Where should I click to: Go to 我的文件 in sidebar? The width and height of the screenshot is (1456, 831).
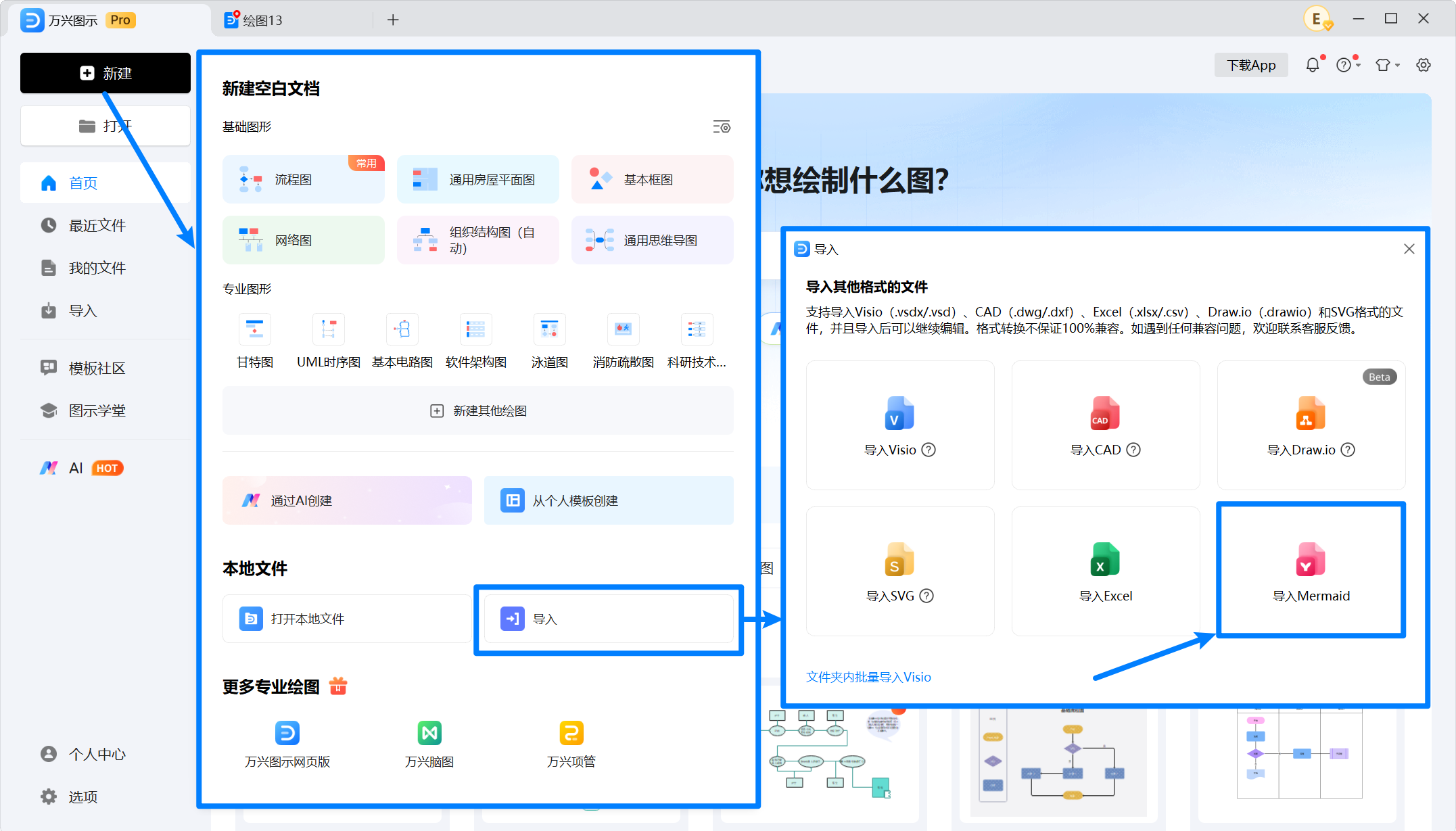tap(105, 268)
